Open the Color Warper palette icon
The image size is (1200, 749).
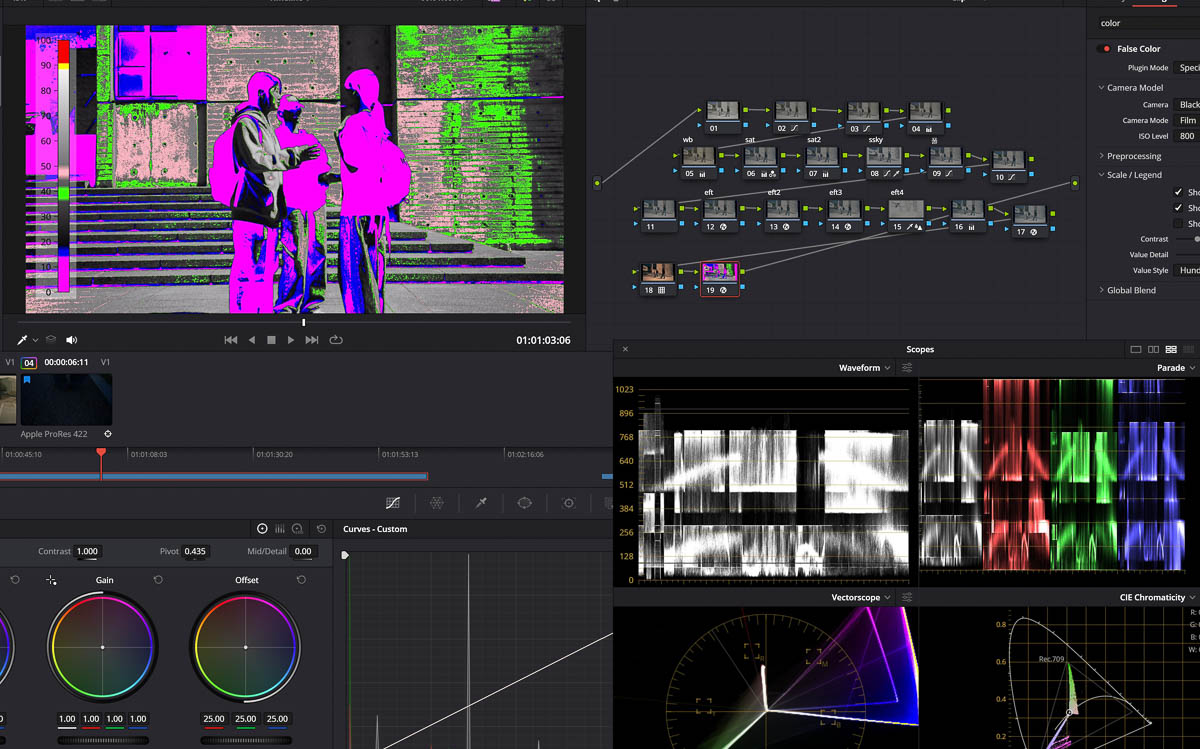(x=437, y=503)
